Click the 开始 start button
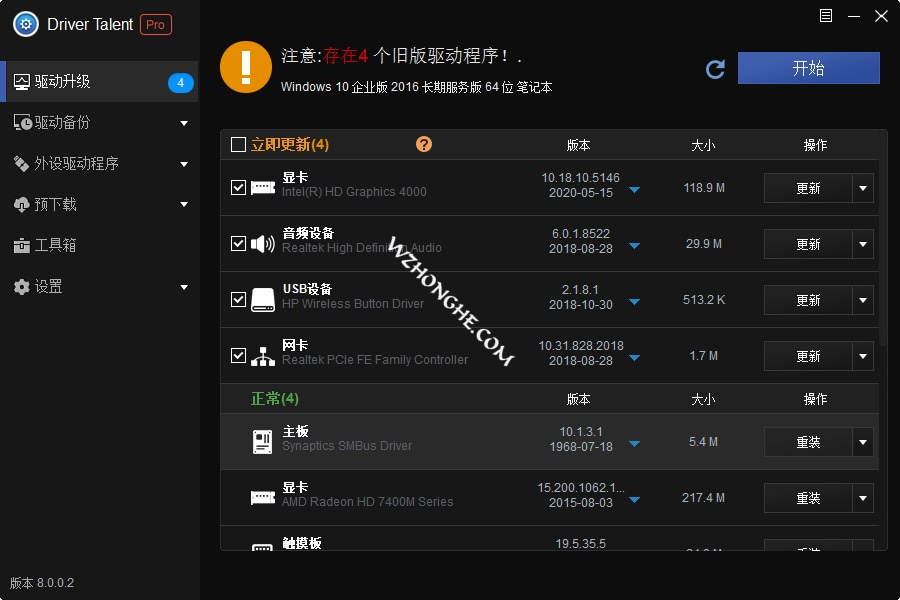 point(808,69)
